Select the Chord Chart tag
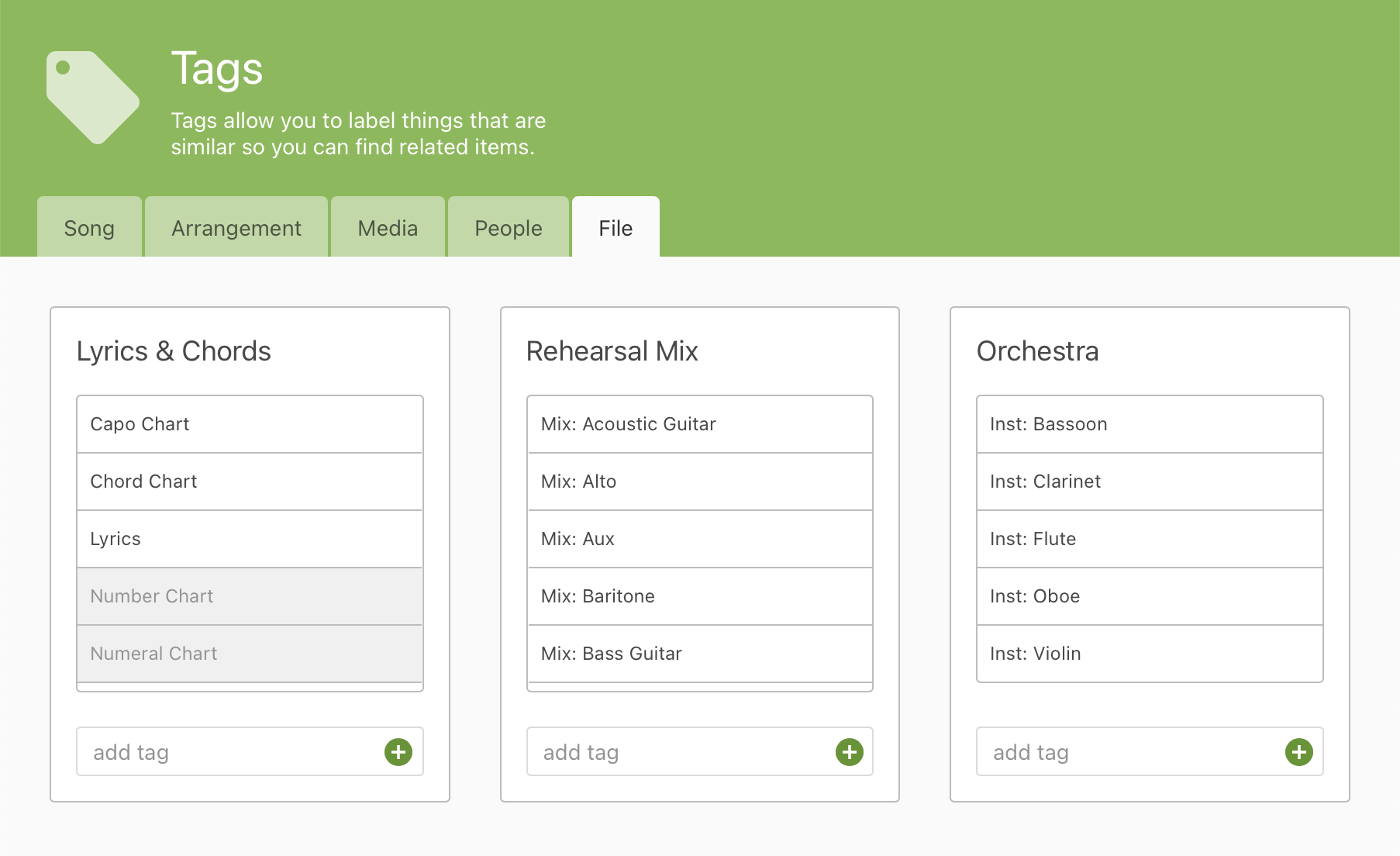The height and width of the screenshot is (856, 1400). click(249, 481)
